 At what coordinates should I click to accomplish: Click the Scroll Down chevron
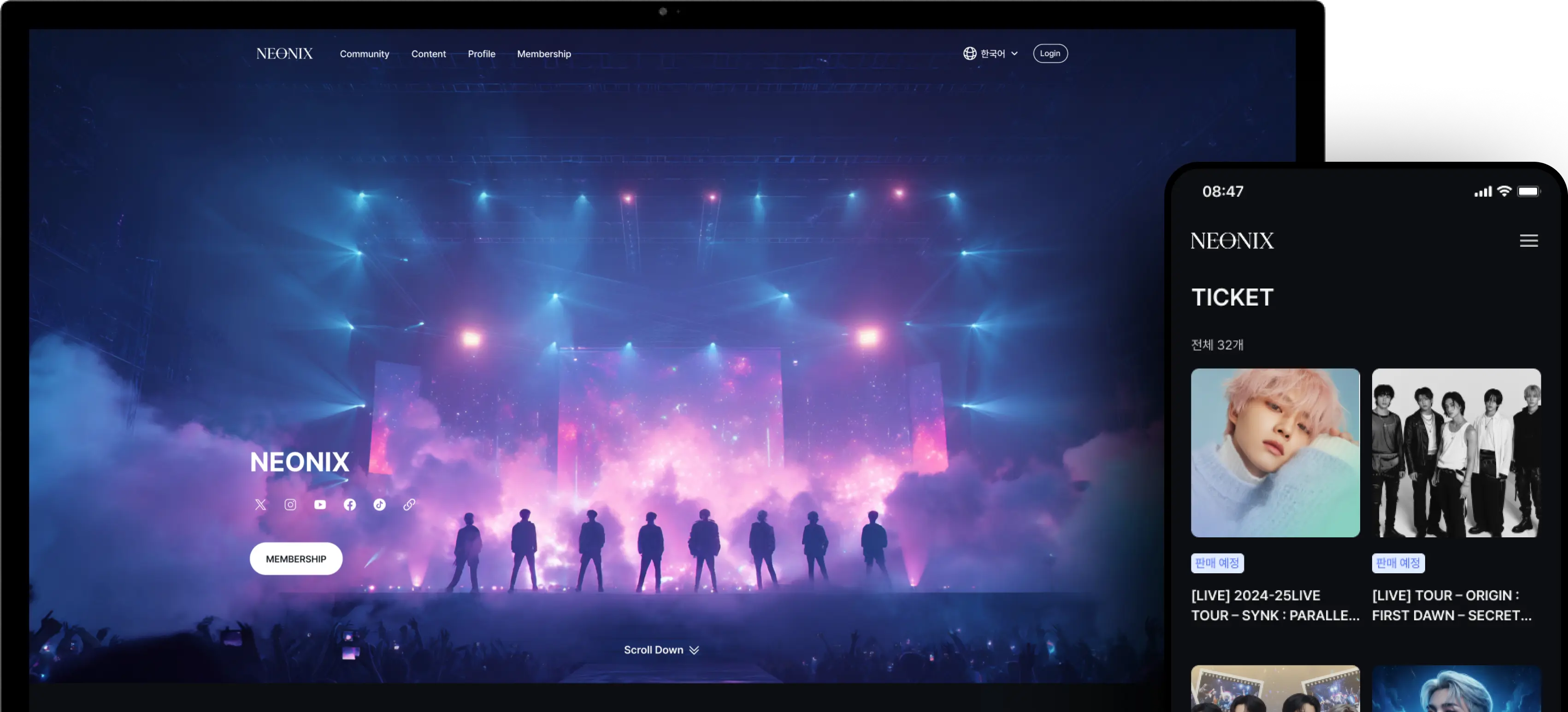coord(694,650)
